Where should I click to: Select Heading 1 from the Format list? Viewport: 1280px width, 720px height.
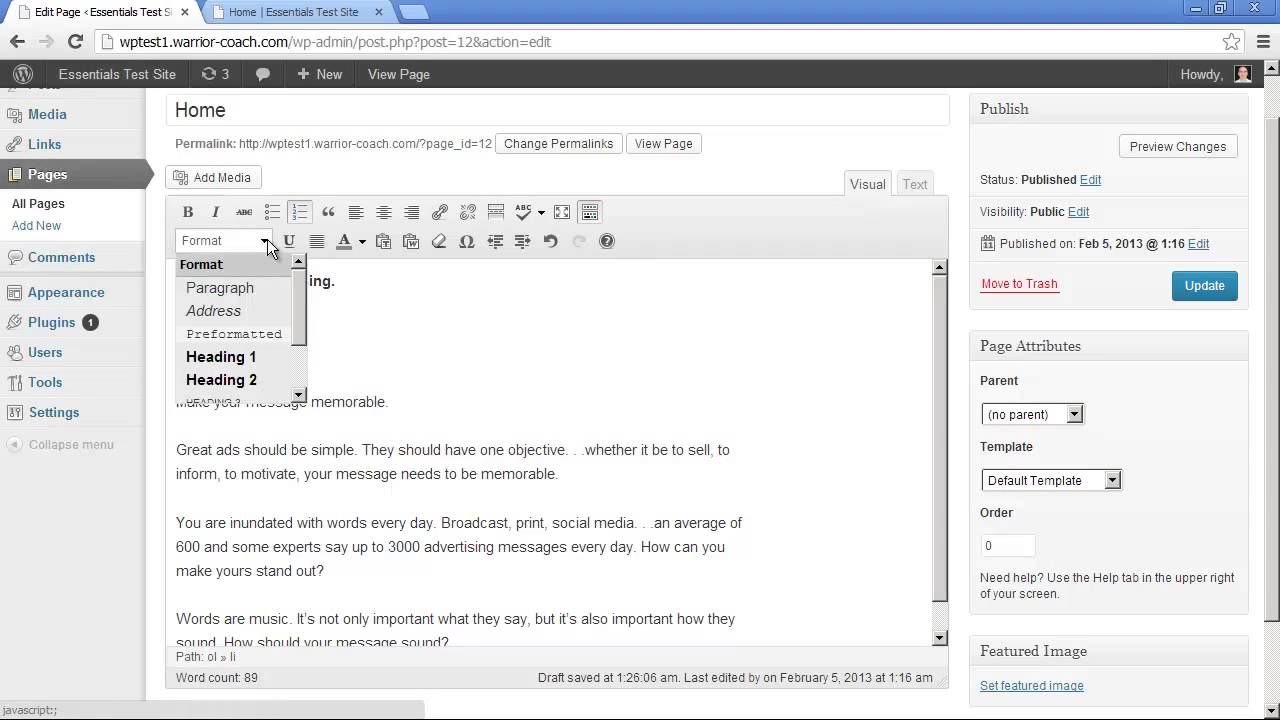click(221, 357)
